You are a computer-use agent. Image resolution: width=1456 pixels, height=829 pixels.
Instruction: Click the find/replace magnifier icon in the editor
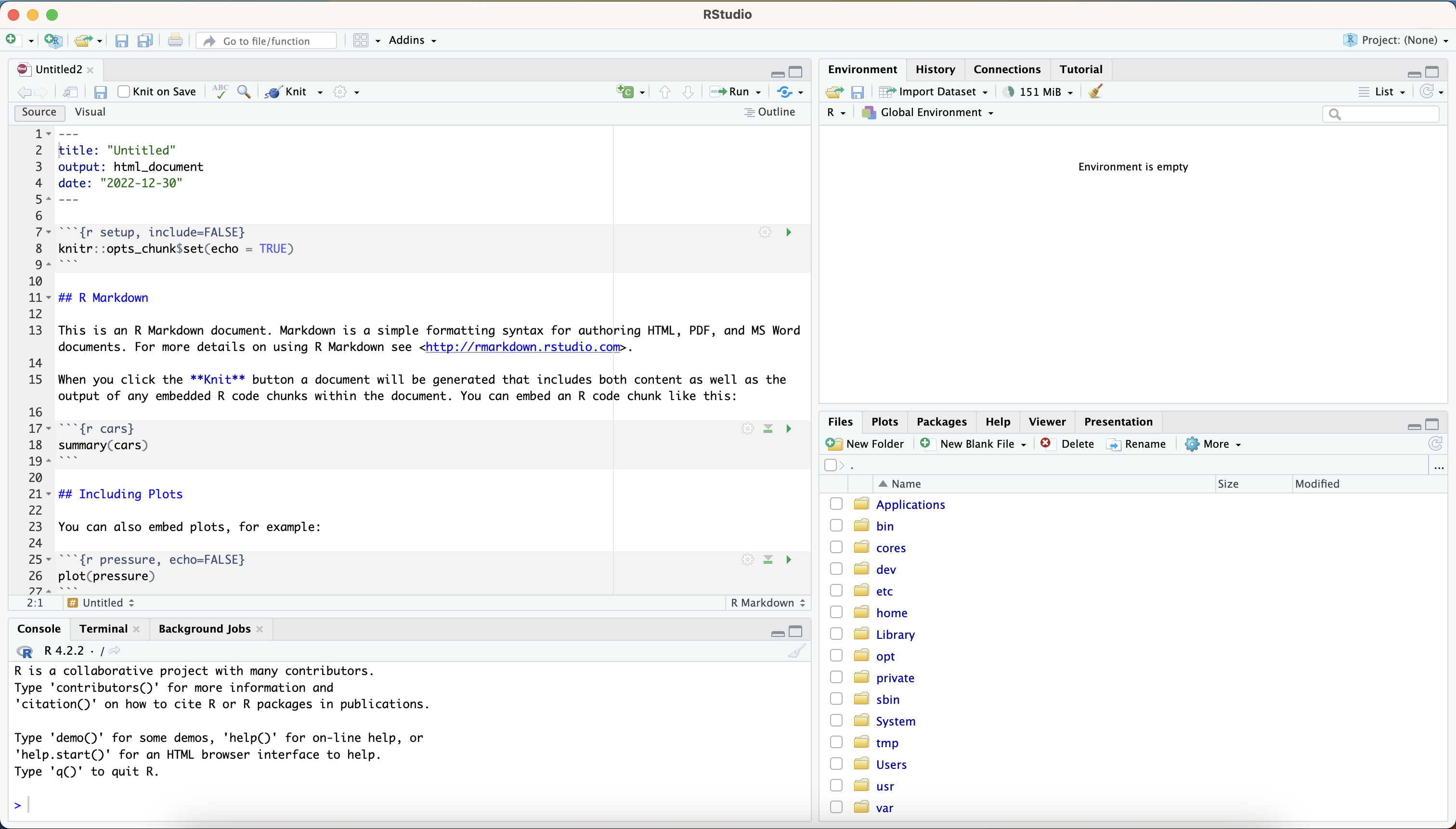(x=244, y=91)
